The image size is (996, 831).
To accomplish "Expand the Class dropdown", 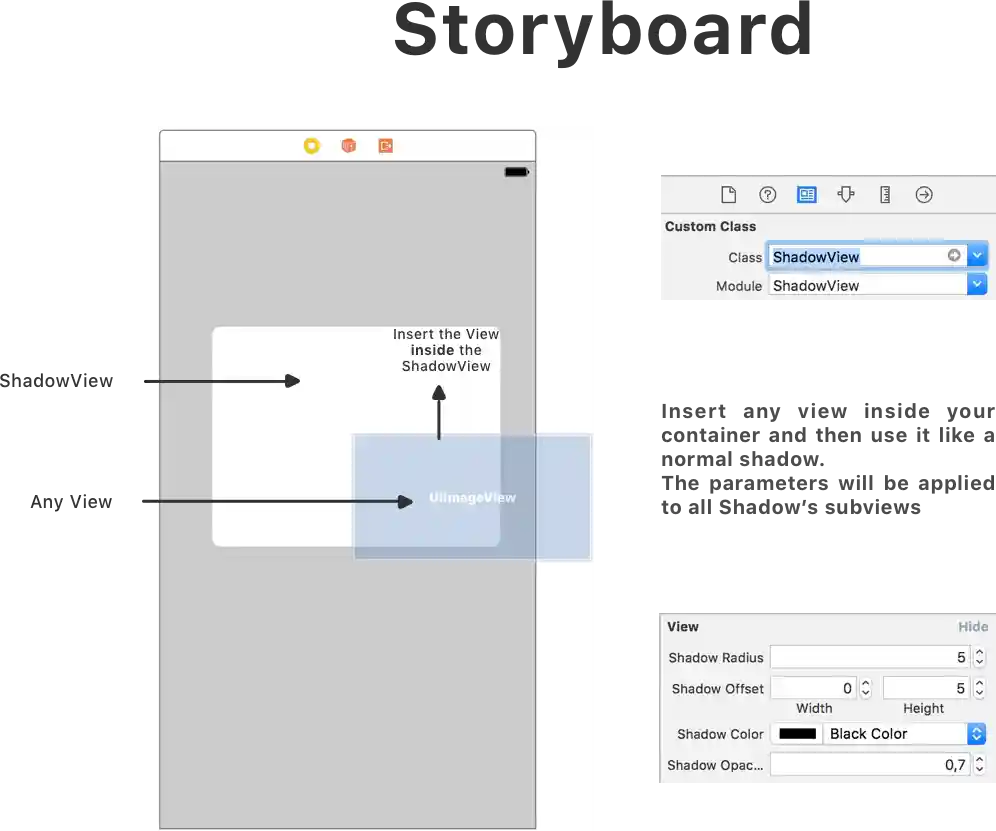I will pos(977,256).
